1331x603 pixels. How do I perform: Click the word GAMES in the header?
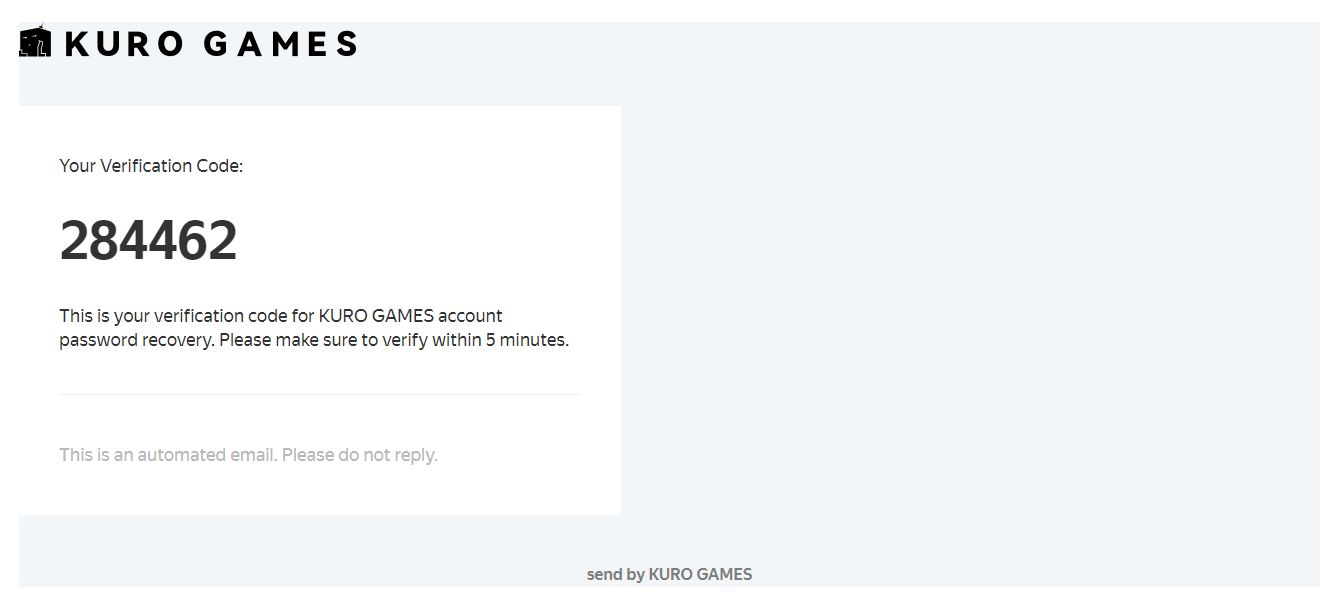280,44
